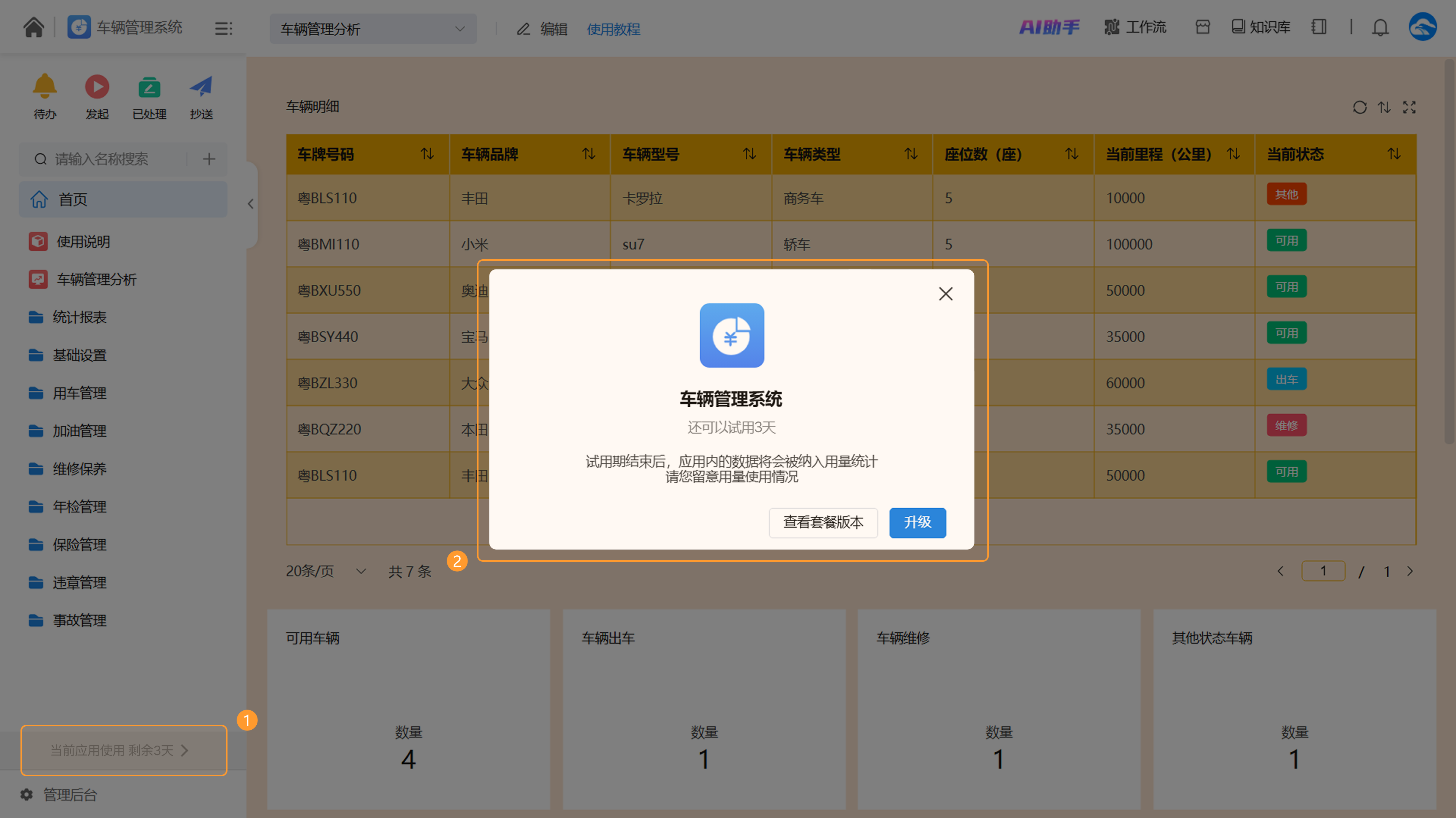Sort by 当前状态 column

coord(1394,154)
